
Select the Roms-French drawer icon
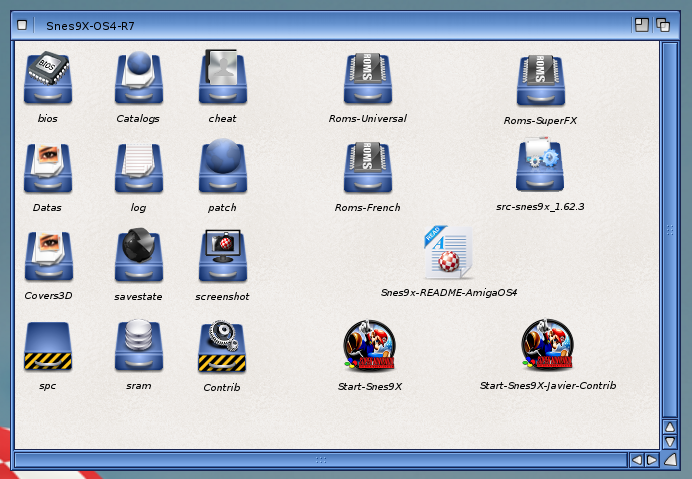coord(367,167)
